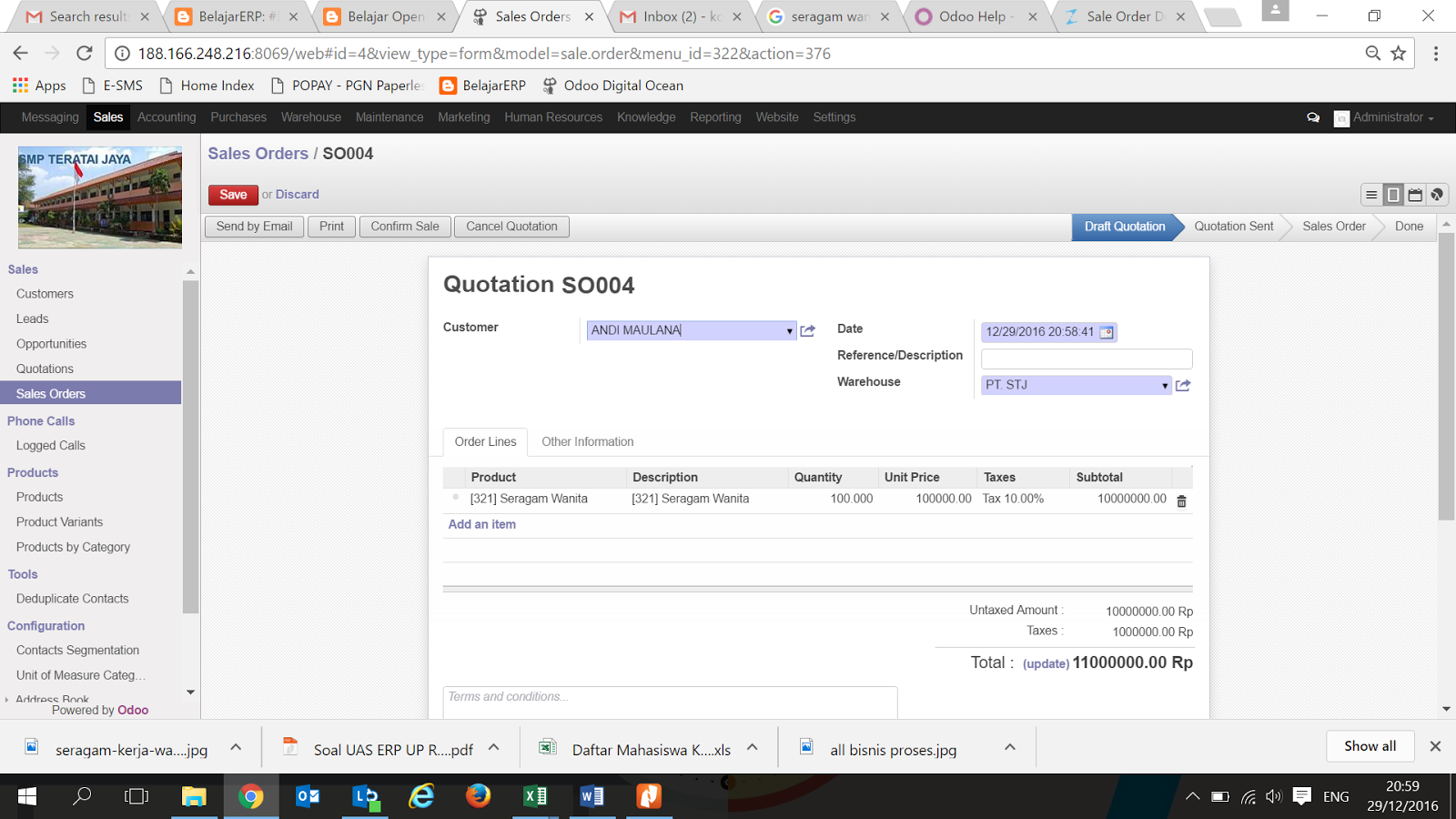Viewport: 1456px width, 819px height.
Task: Switch to calendar view
Action: click(x=1415, y=195)
